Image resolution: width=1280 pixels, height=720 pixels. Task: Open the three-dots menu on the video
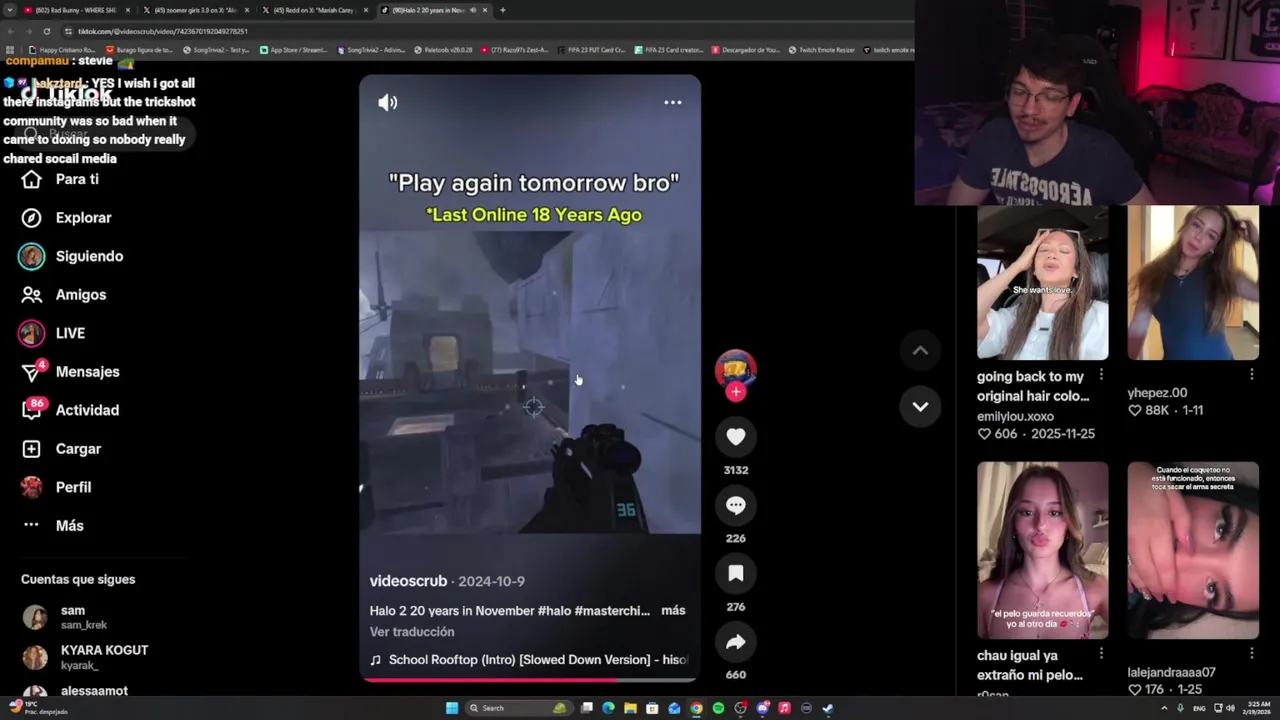[673, 102]
